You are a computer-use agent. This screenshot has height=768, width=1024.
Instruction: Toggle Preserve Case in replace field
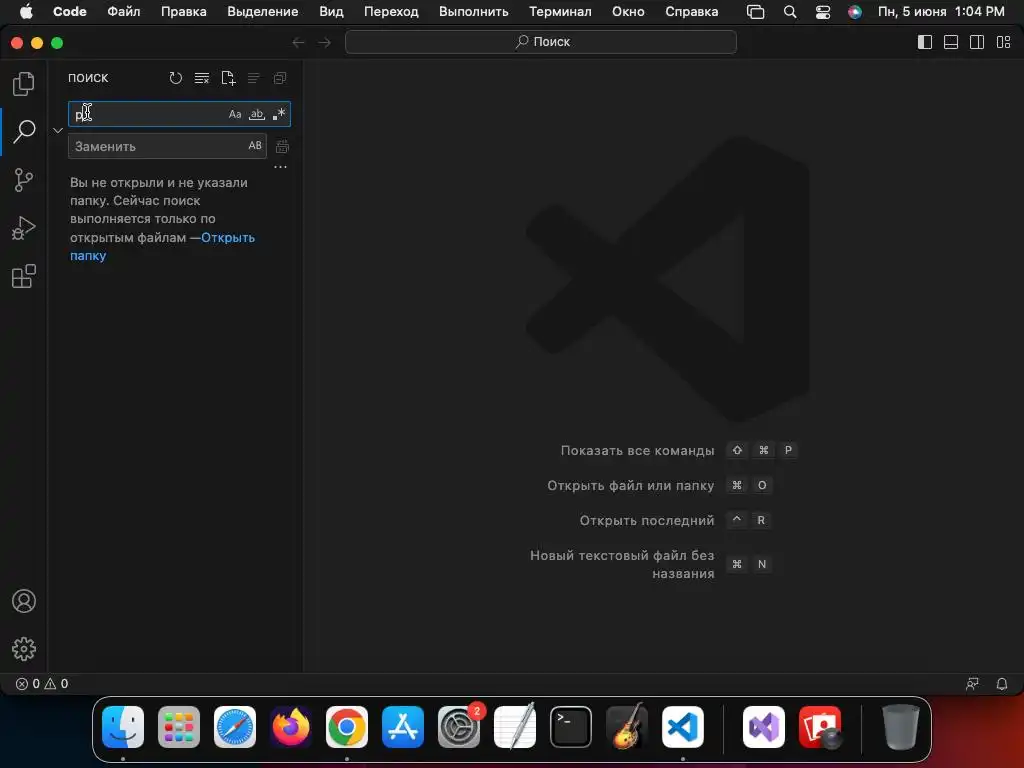[255, 146]
